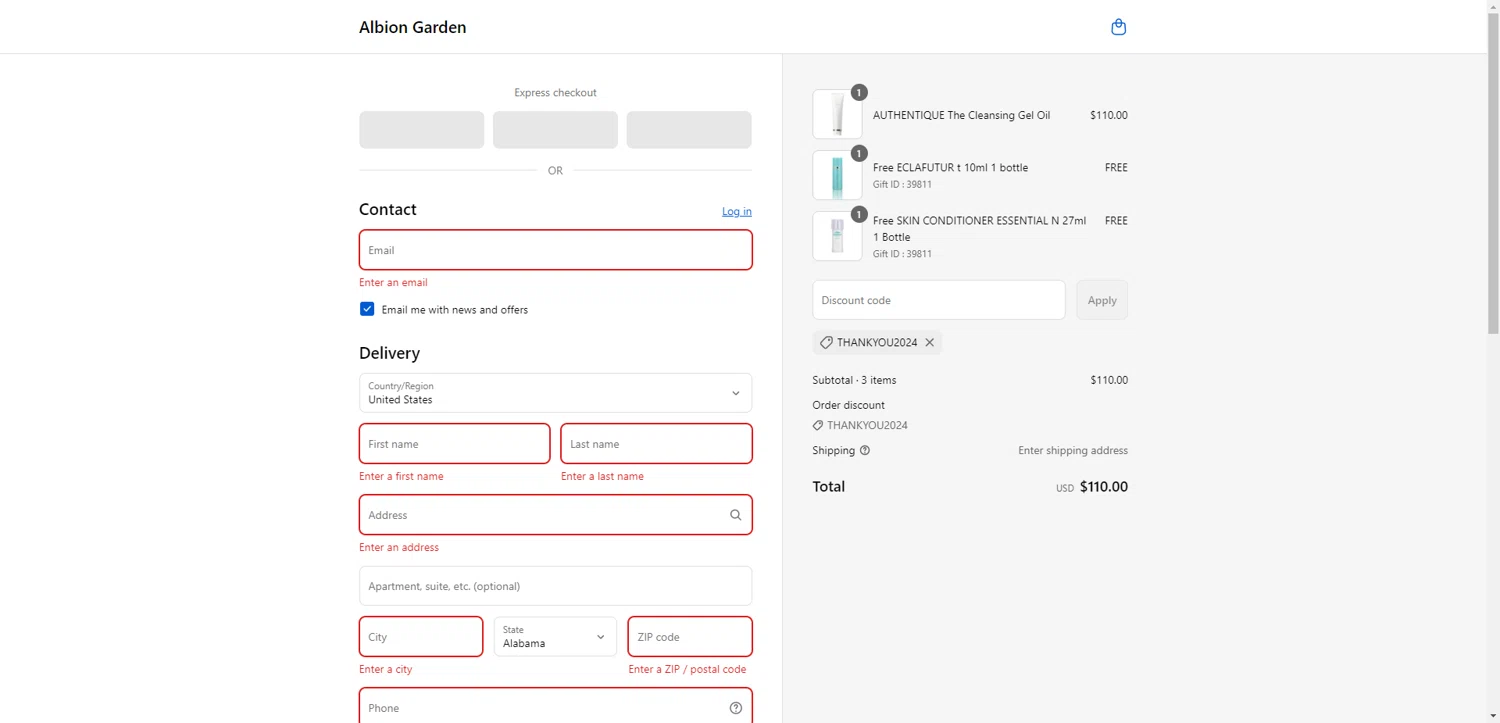Click the 'Enter a last name' error
1500x723 pixels.
[x=602, y=477]
